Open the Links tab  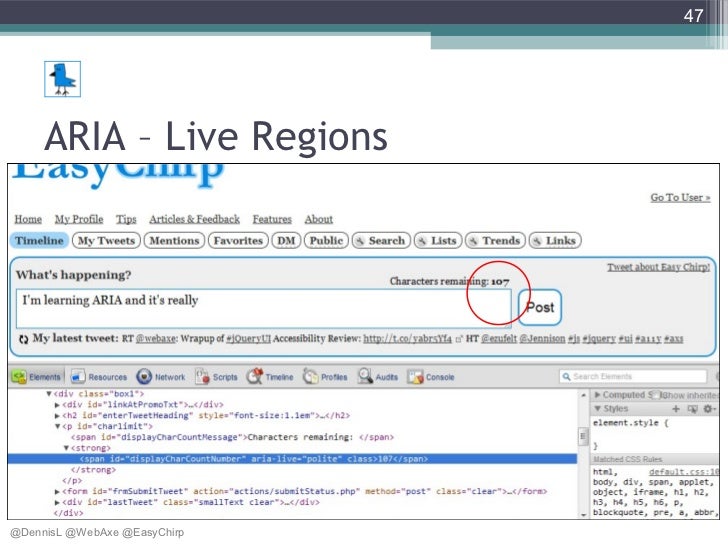click(555, 240)
